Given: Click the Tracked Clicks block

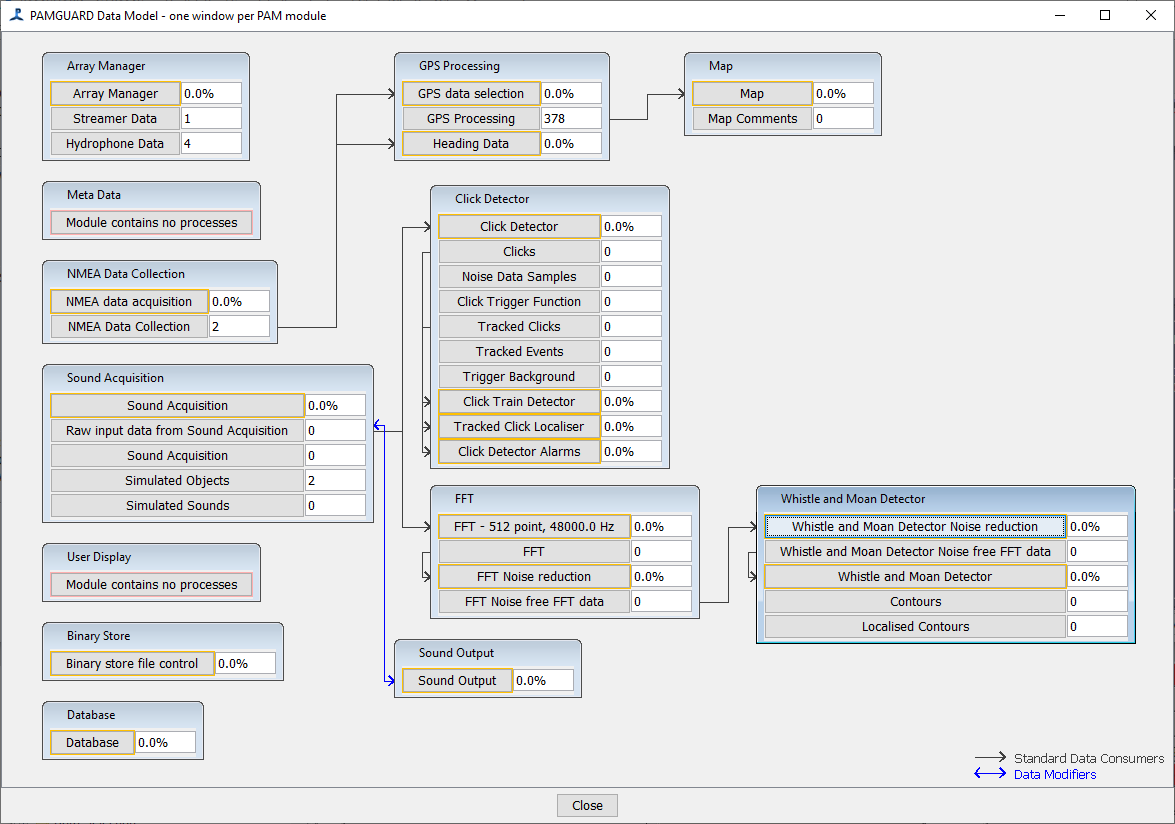Looking at the screenshot, I should 519,327.
